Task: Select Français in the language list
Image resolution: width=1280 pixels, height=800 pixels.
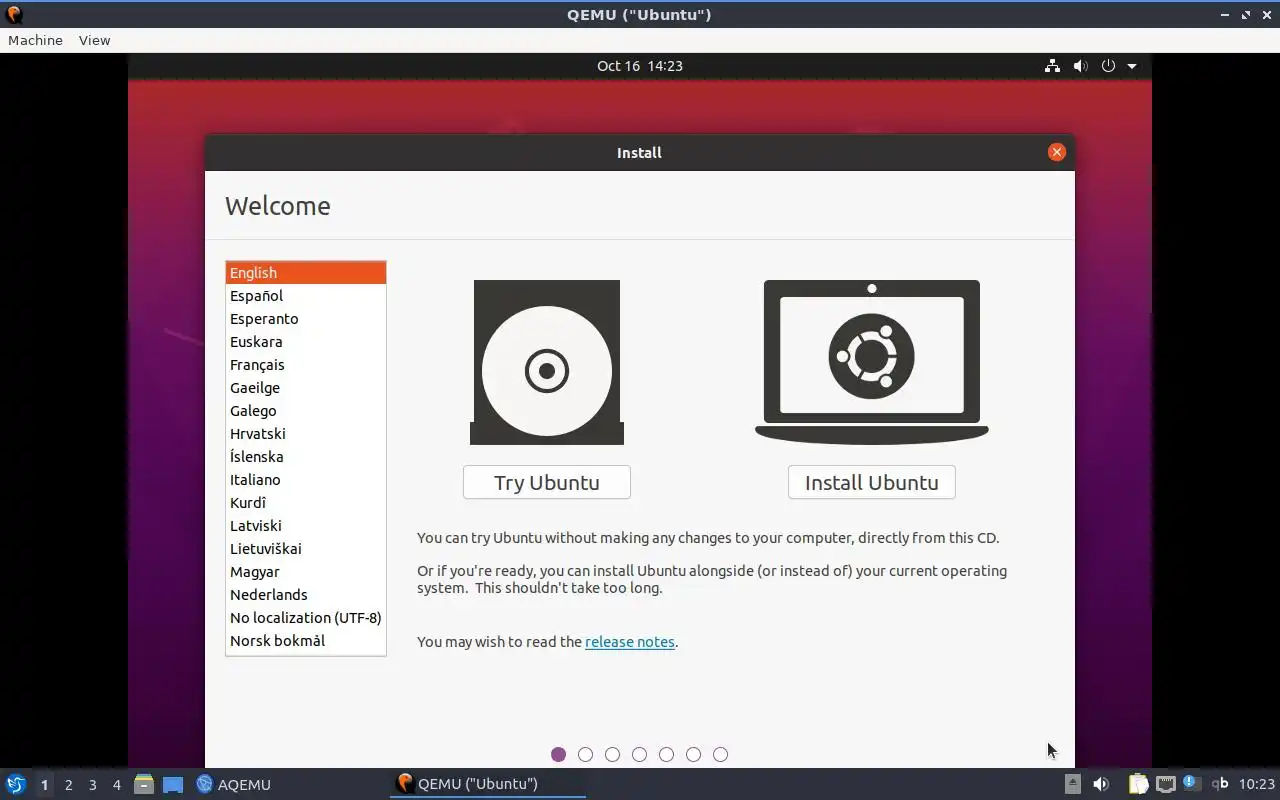Action: tap(306, 365)
